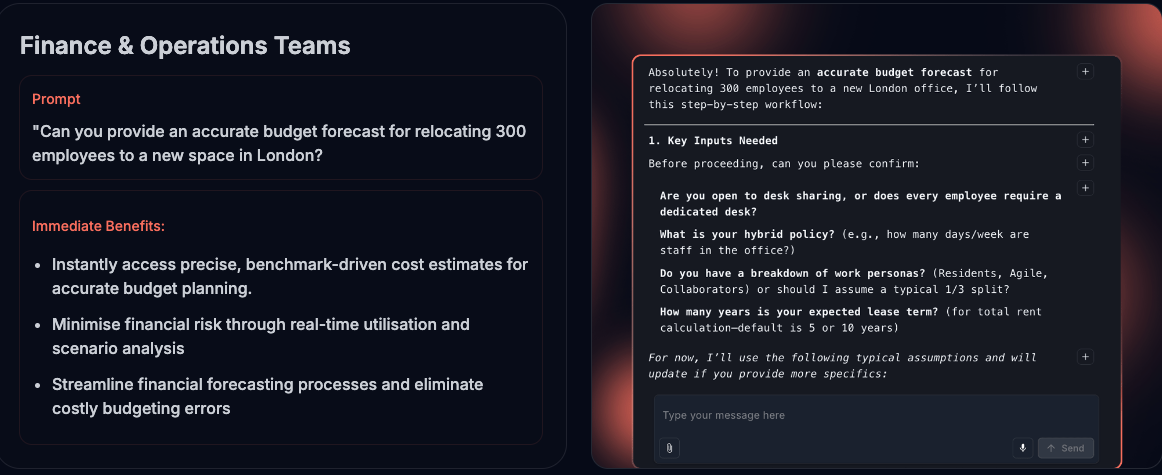The image size is (1162, 475).
Task: Focus the 'Type your message here' field
Action: point(876,415)
